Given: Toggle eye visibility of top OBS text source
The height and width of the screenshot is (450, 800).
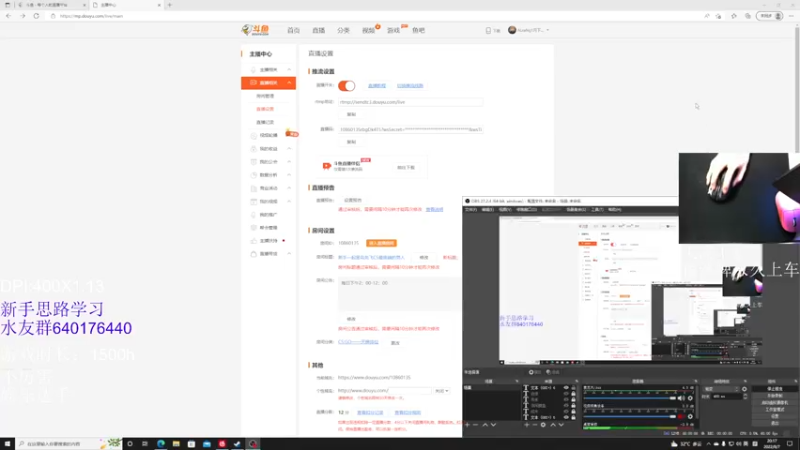Looking at the screenshot, I should pyautogui.click(x=566, y=388).
